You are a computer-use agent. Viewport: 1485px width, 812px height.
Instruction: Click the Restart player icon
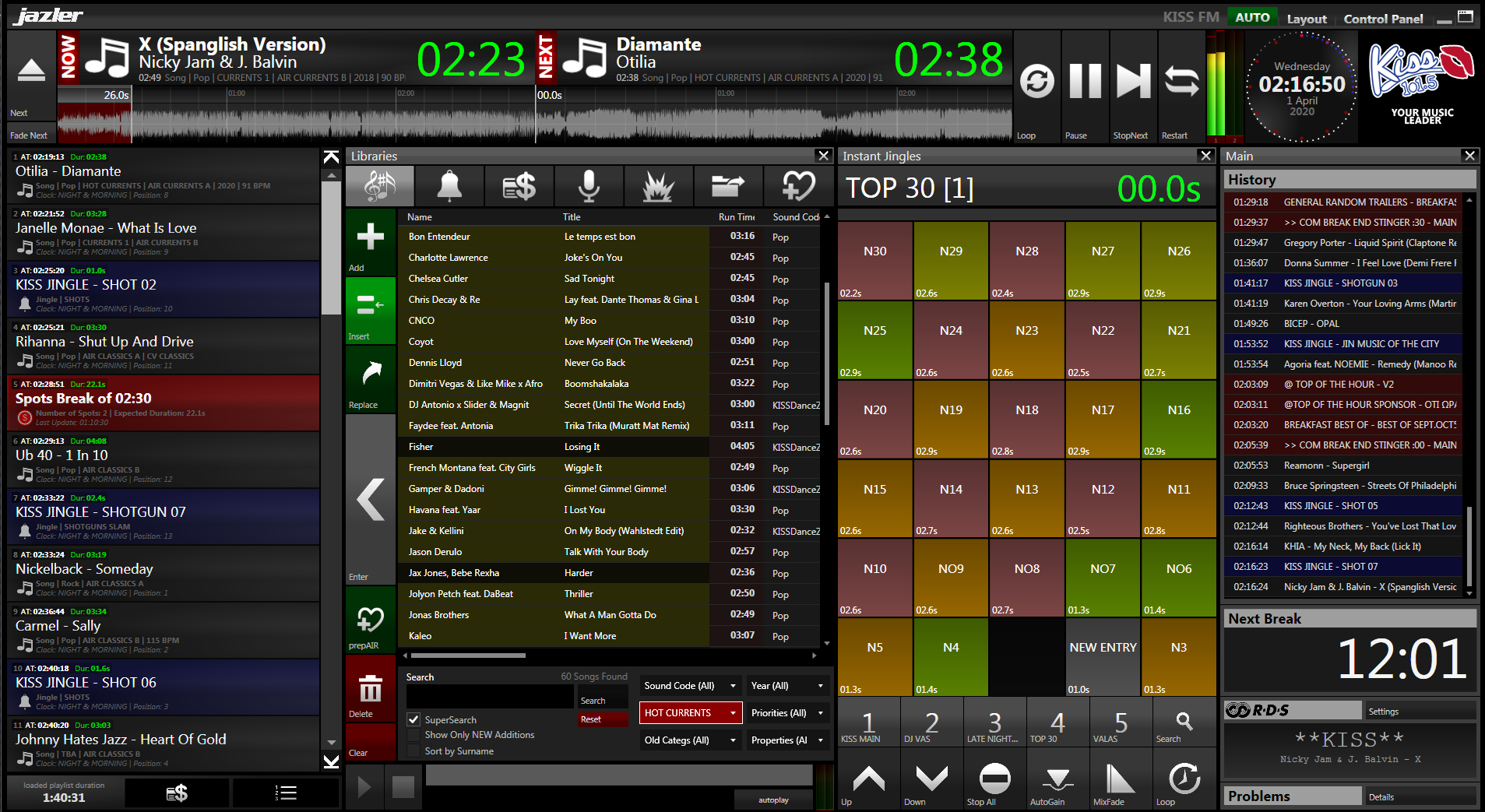(x=1181, y=81)
